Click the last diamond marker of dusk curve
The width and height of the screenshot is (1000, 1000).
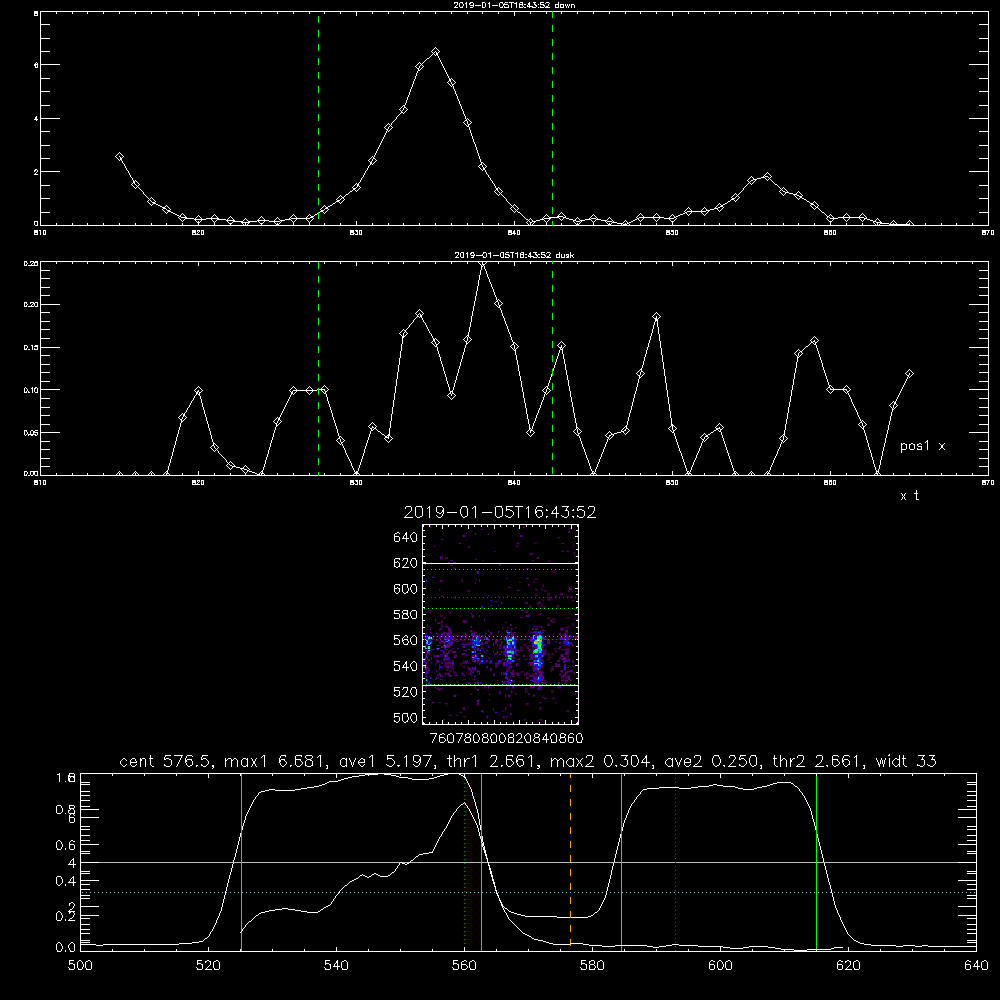pos(909,374)
